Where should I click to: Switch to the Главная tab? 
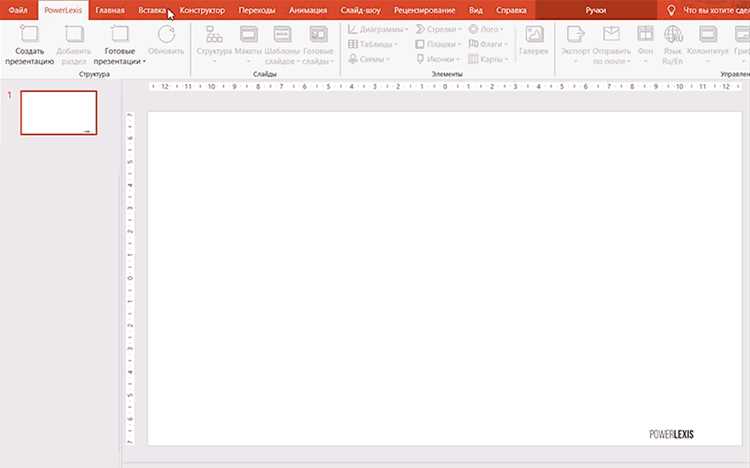click(x=110, y=10)
